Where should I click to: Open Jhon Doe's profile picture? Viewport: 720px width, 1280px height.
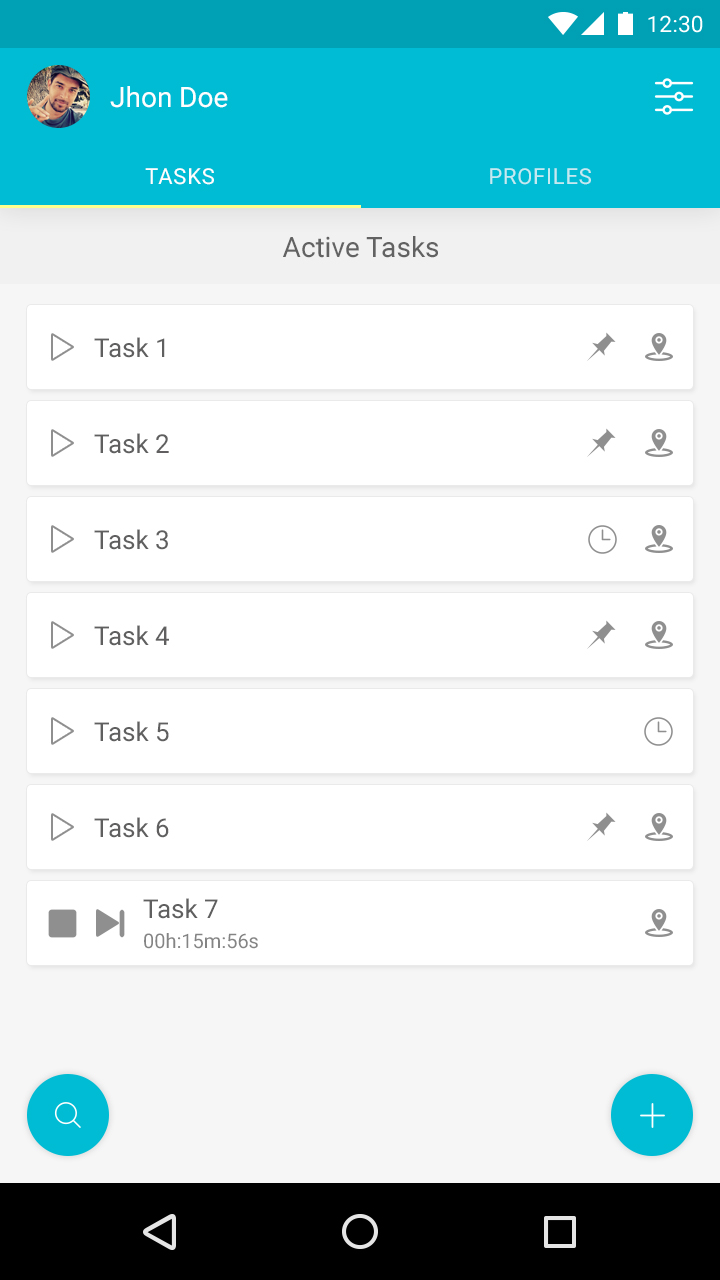coord(59,97)
